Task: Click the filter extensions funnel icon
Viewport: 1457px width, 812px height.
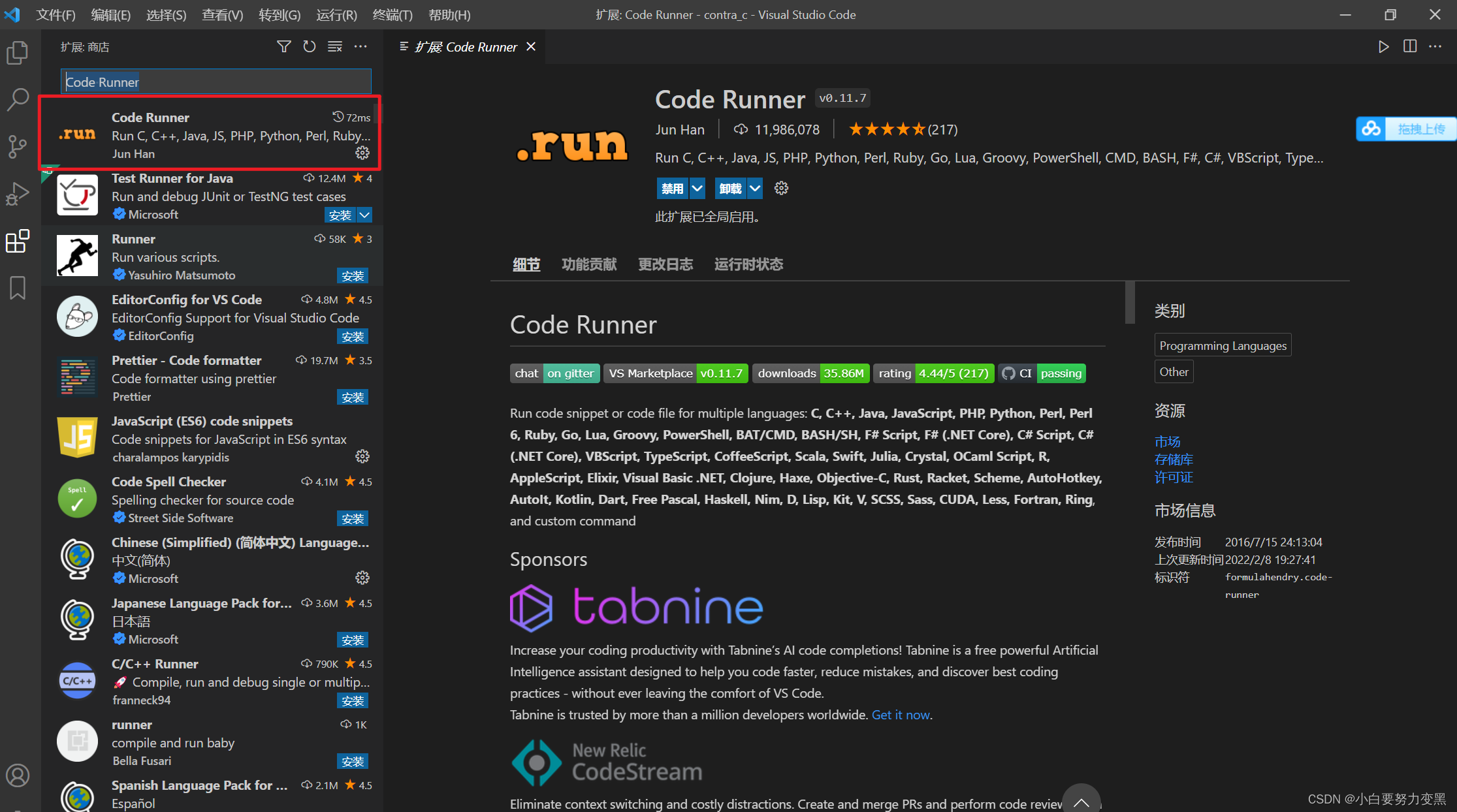Action: pos(284,47)
